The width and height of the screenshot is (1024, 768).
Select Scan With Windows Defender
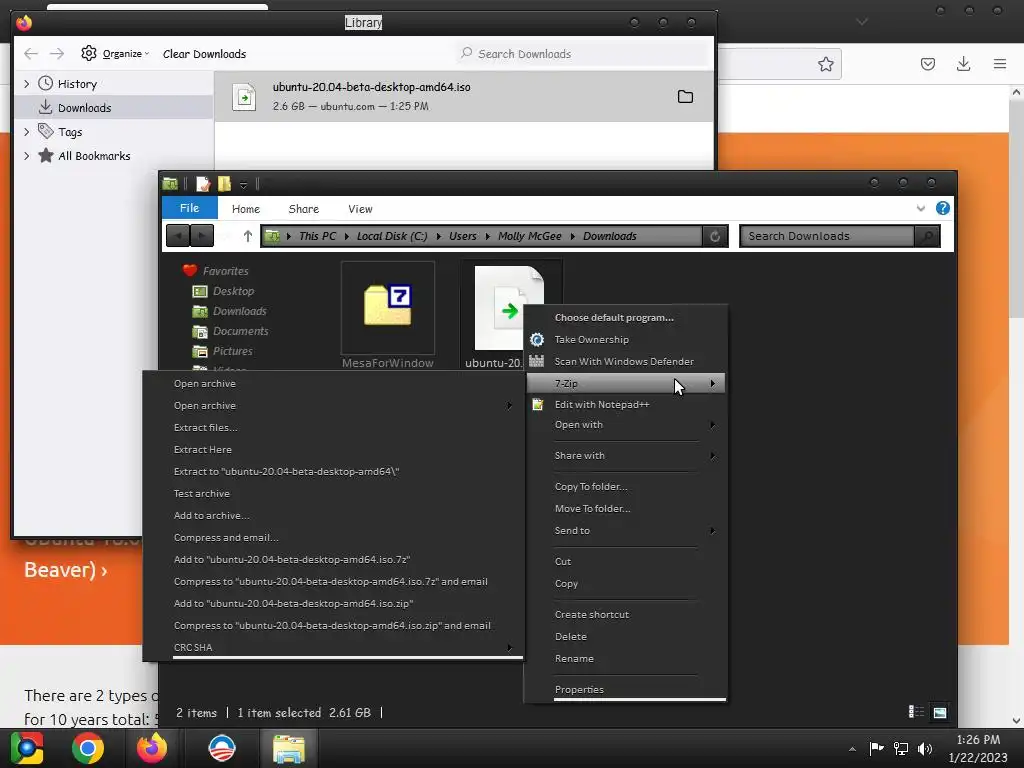tap(624, 362)
